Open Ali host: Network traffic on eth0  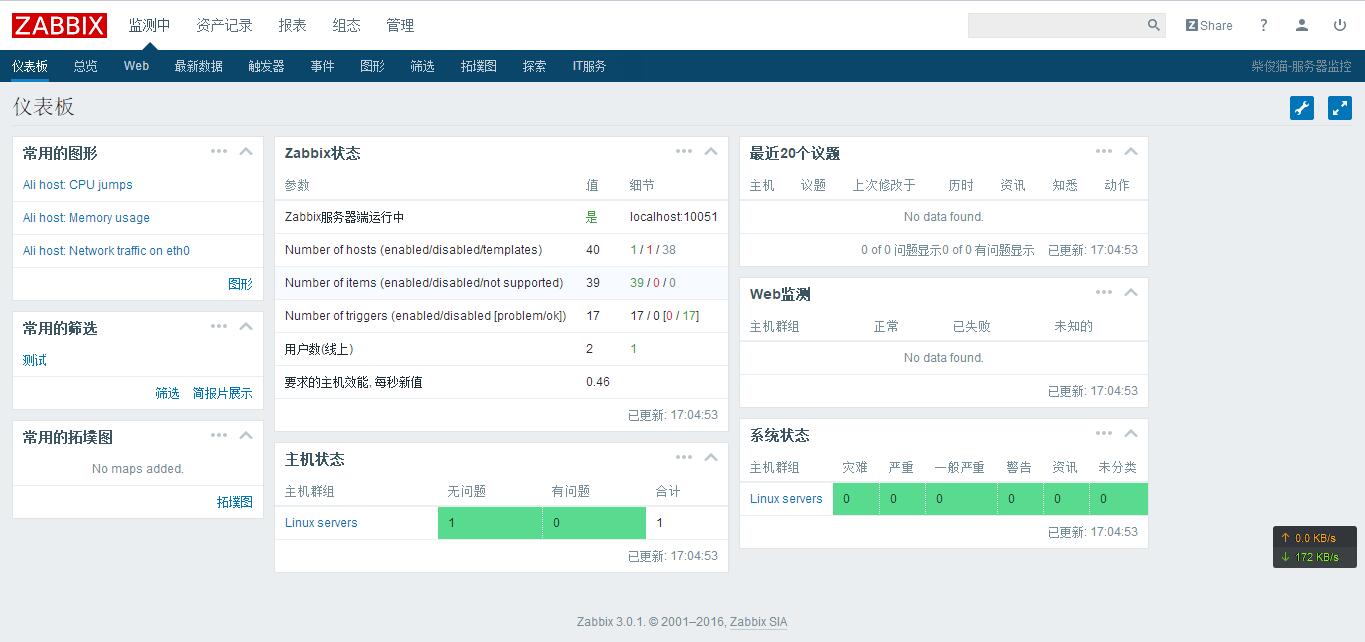106,251
